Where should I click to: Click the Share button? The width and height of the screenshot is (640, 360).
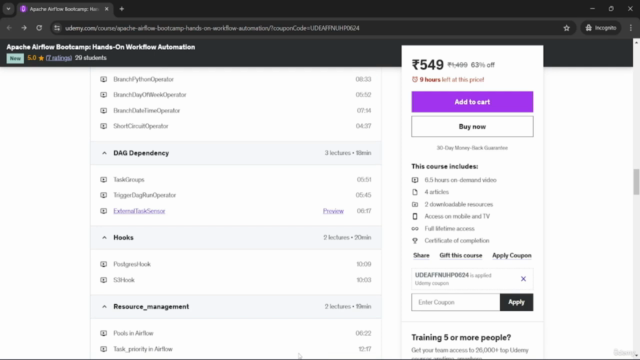[421, 255]
